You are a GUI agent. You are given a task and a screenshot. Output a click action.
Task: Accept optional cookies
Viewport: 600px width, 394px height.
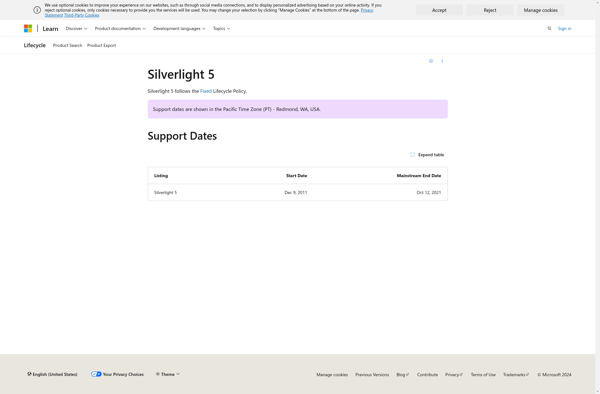pos(439,10)
